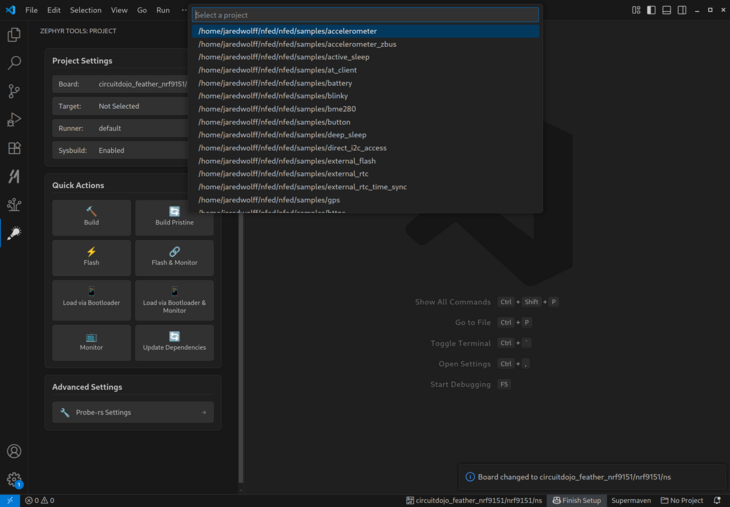
Task: Click the Board changed notification message
Action: [574, 477]
